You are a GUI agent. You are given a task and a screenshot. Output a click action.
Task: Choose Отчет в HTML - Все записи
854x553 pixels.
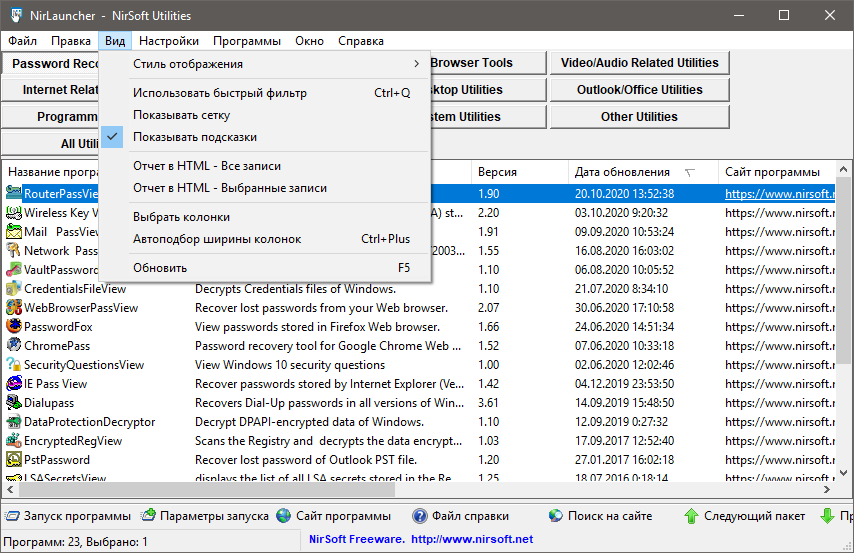(x=206, y=165)
